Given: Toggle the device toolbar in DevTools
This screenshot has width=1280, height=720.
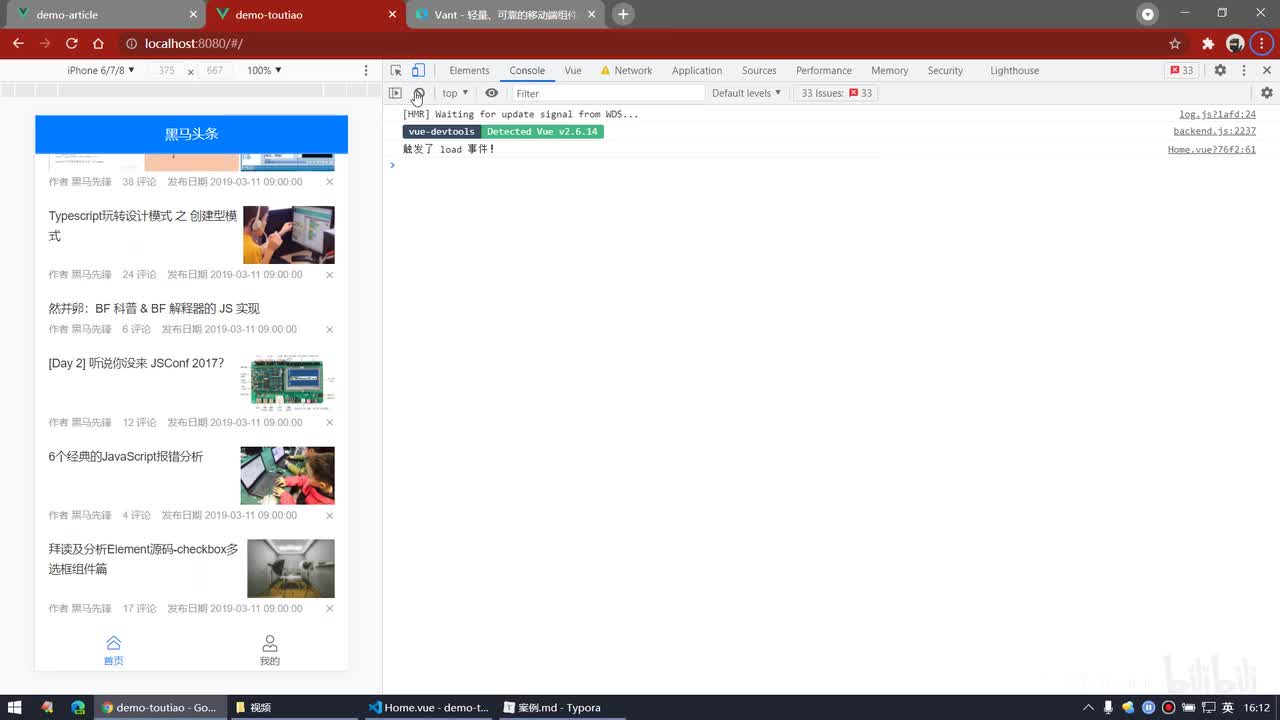Looking at the screenshot, I should 418,70.
